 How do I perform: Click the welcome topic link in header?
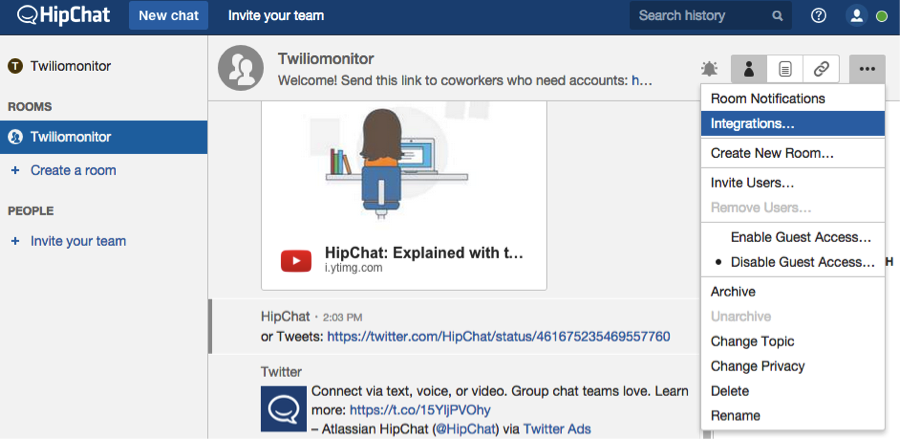642,81
